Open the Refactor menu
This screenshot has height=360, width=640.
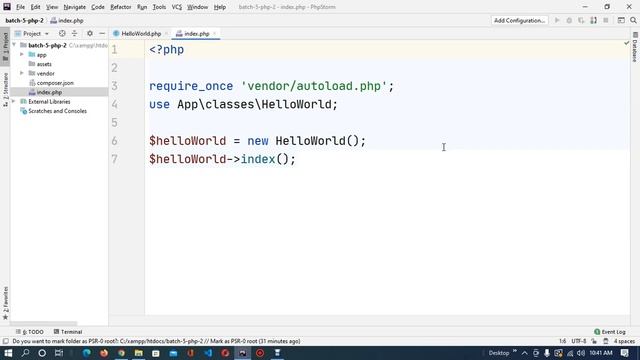tap(121, 7)
